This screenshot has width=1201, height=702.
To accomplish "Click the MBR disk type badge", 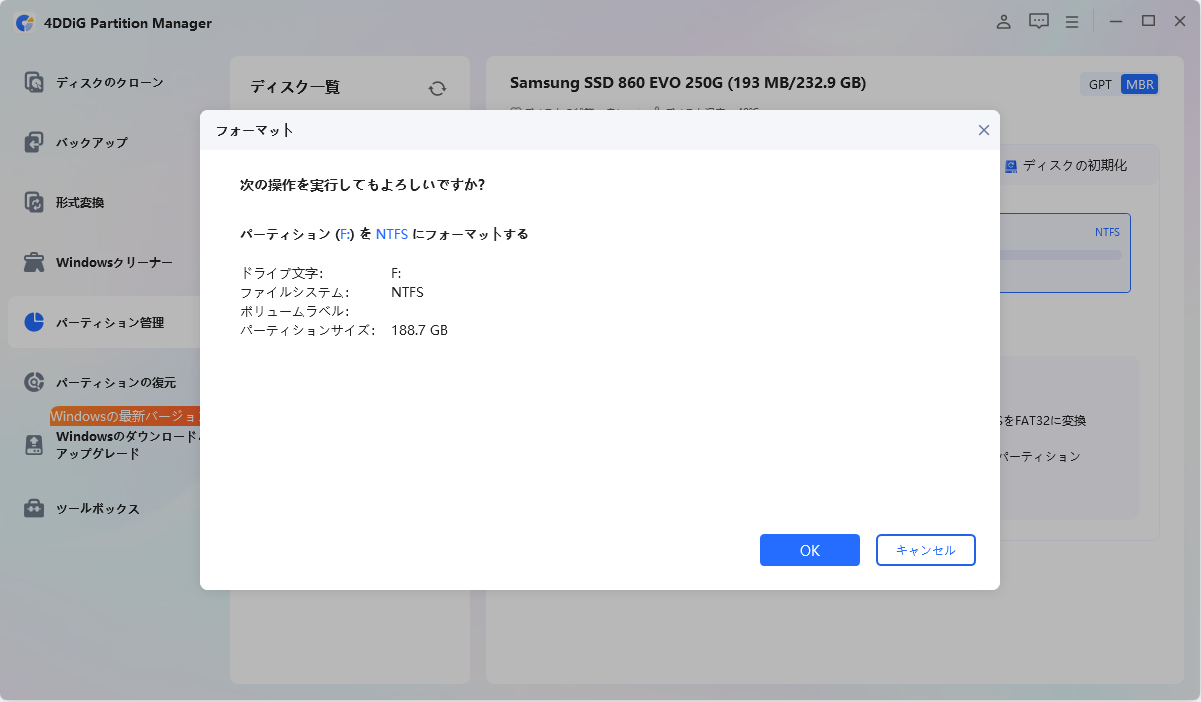I will (x=1139, y=84).
